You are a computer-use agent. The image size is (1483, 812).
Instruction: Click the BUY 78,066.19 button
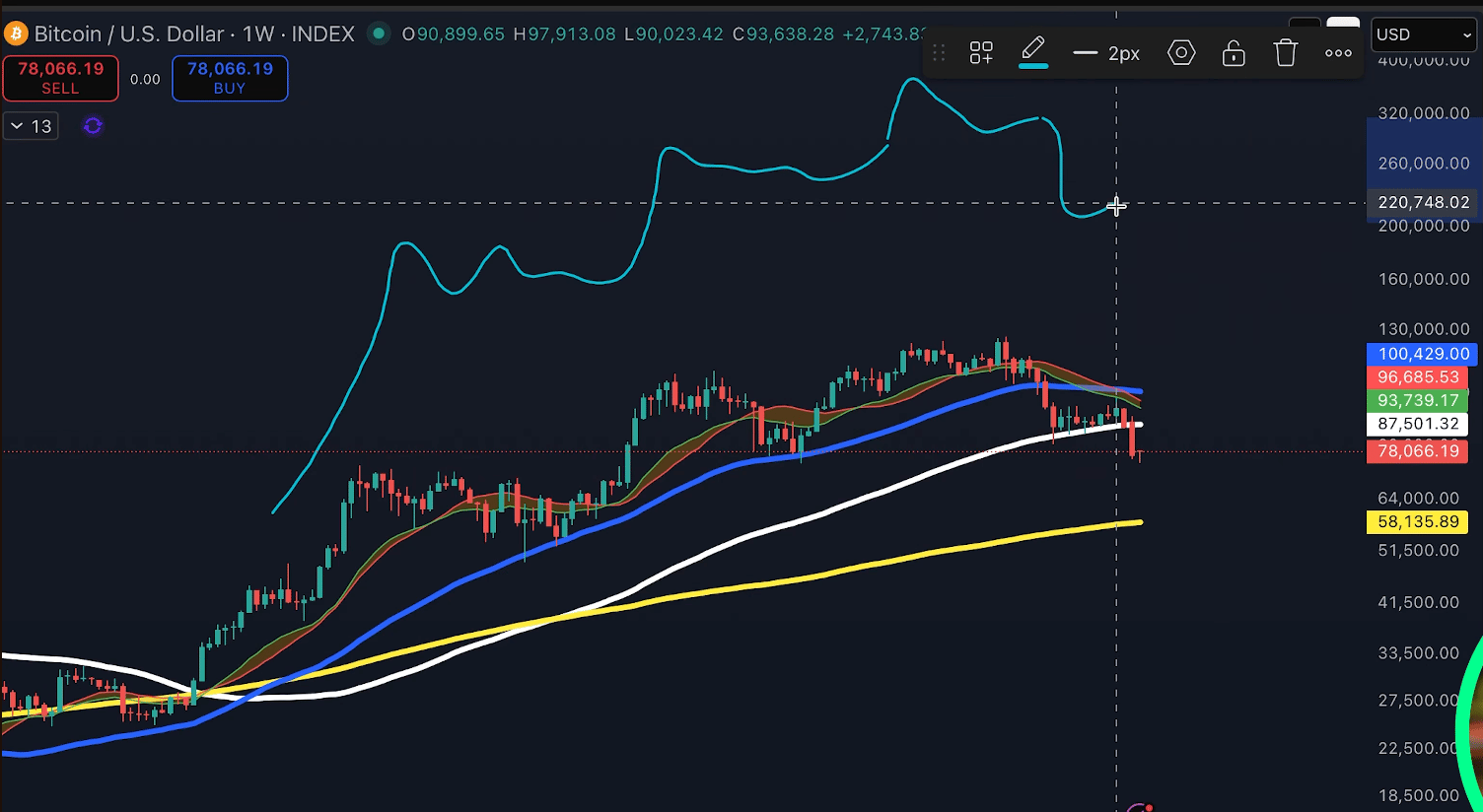(x=230, y=78)
